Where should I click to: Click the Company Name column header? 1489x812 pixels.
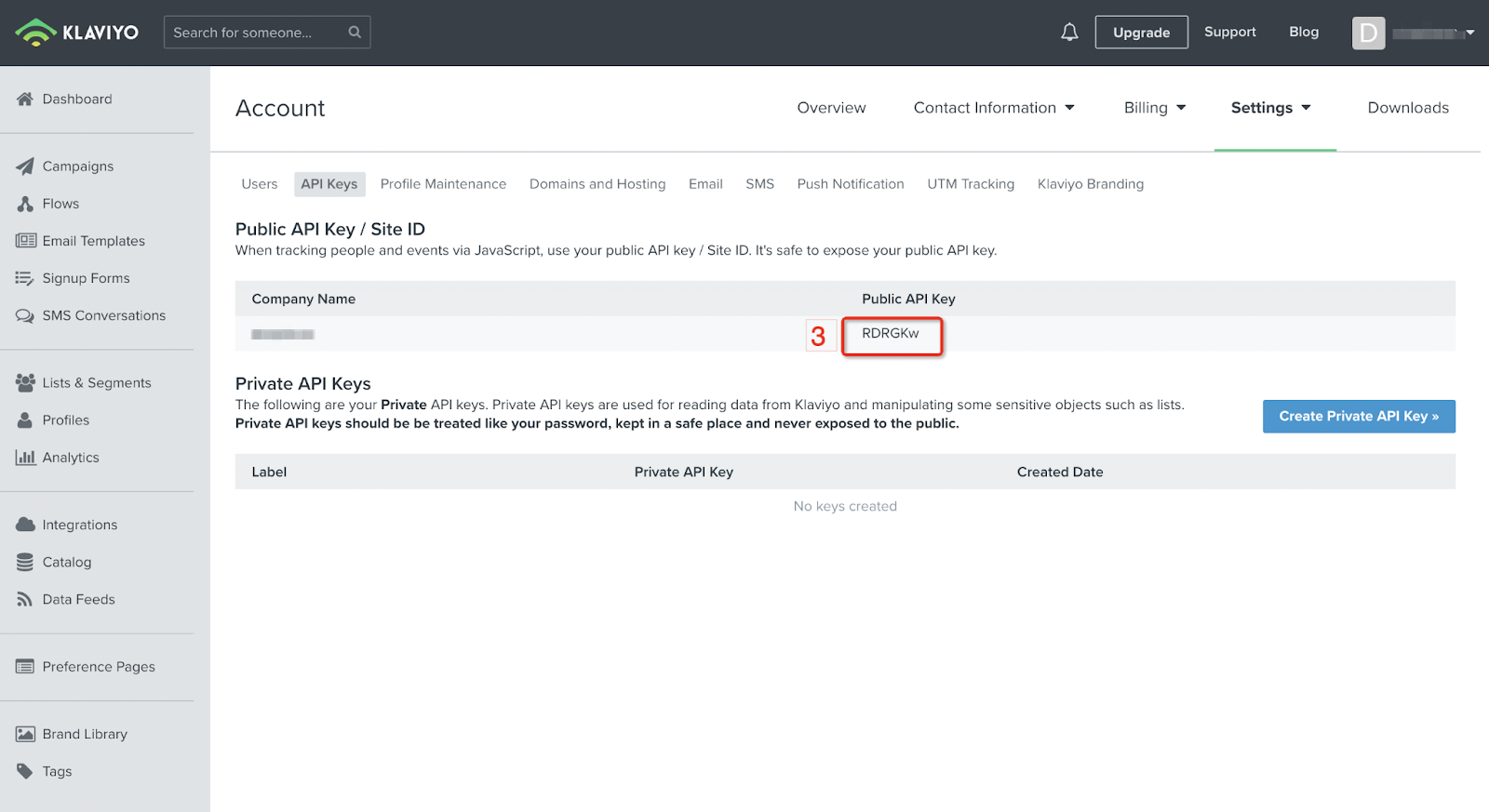[x=303, y=299]
